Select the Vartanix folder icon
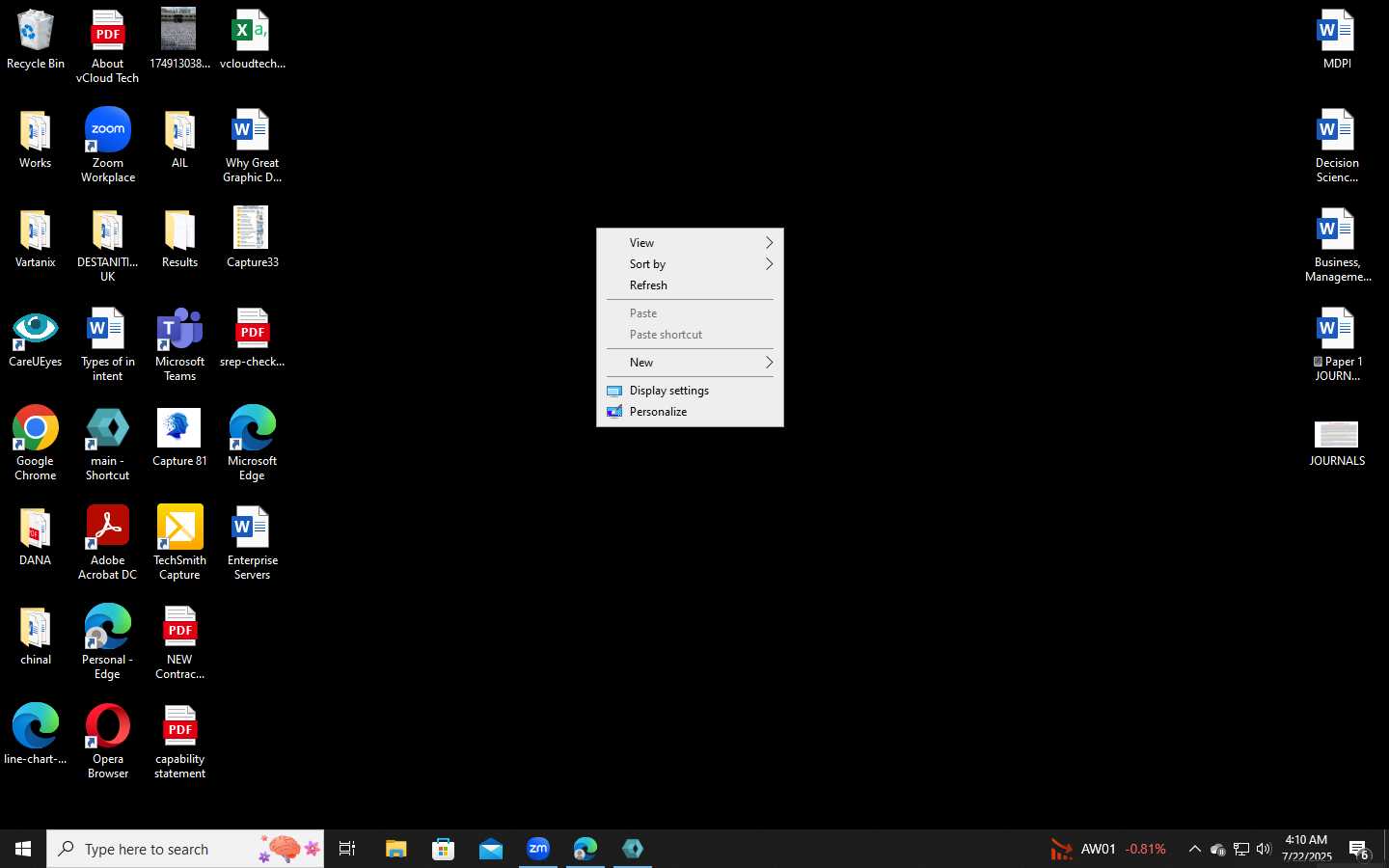The image size is (1389, 868). 36,239
